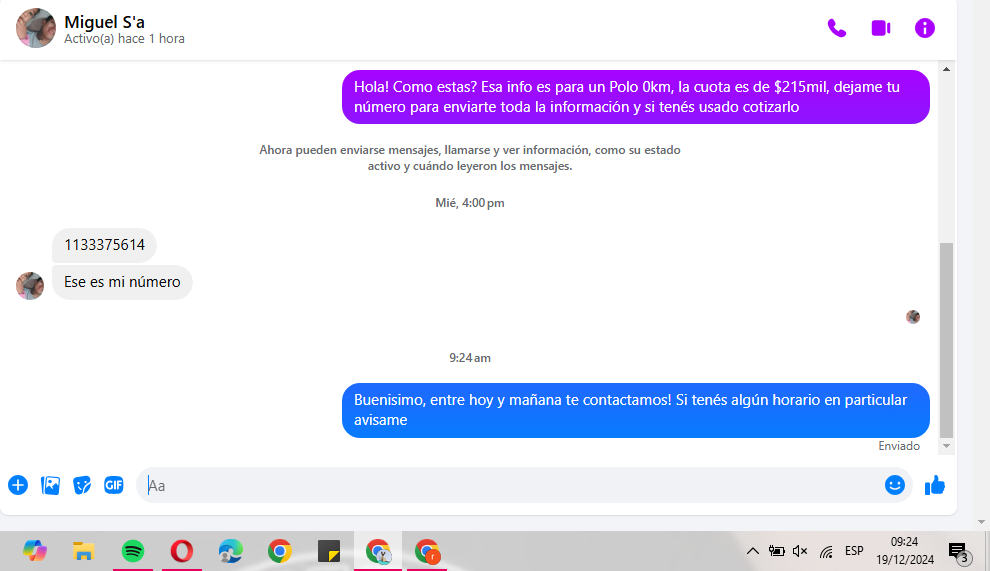The height and width of the screenshot is (571, 990).
Task: Send a thumbs up like
Action: click(x=935, y=485)
